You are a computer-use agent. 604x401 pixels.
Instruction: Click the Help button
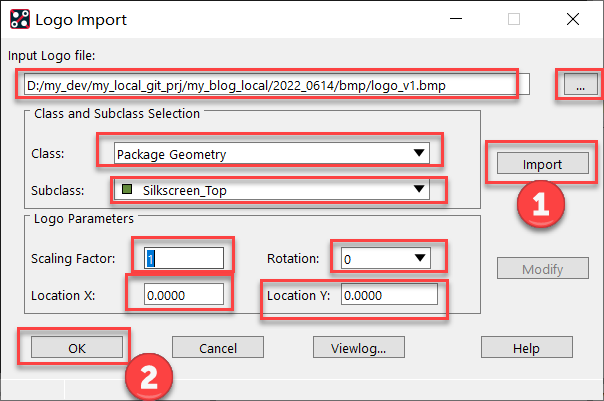525,347
